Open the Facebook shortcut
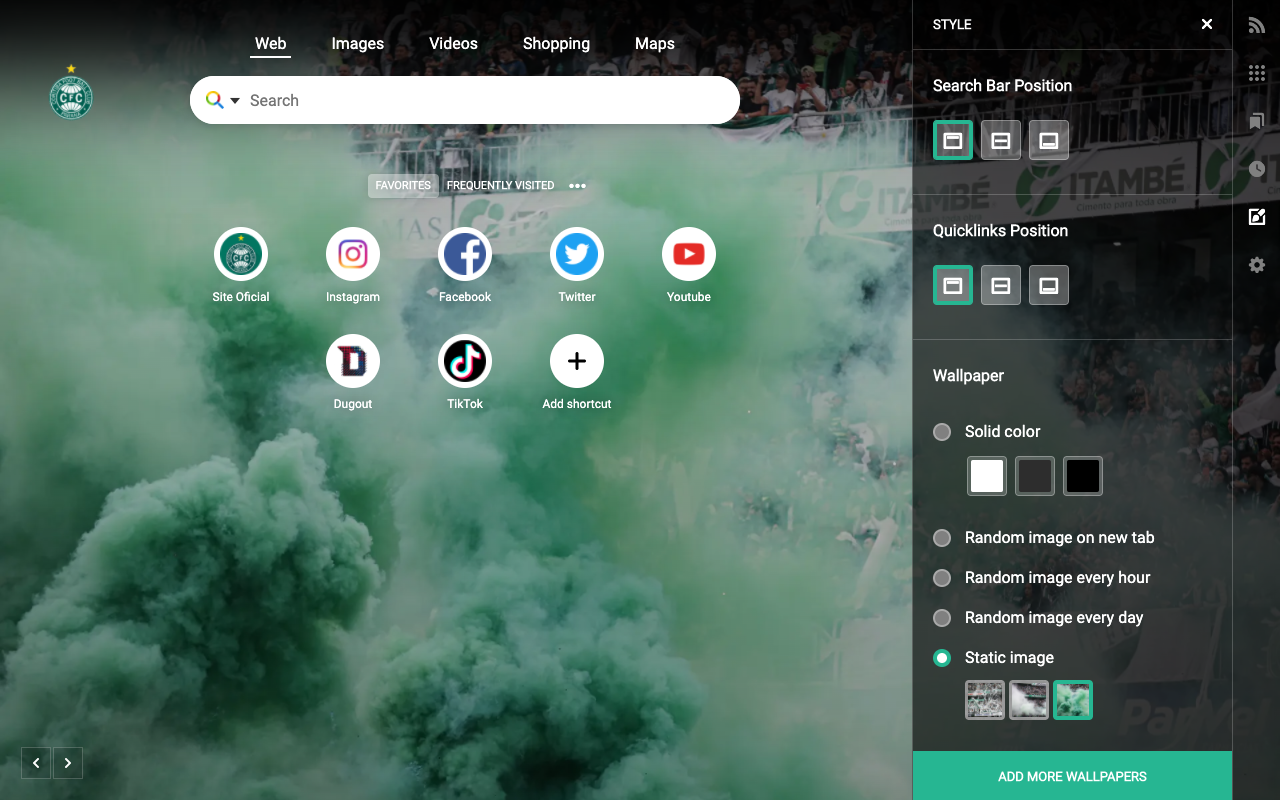This screenshot has height=800, width=1280. coord(465,254)
